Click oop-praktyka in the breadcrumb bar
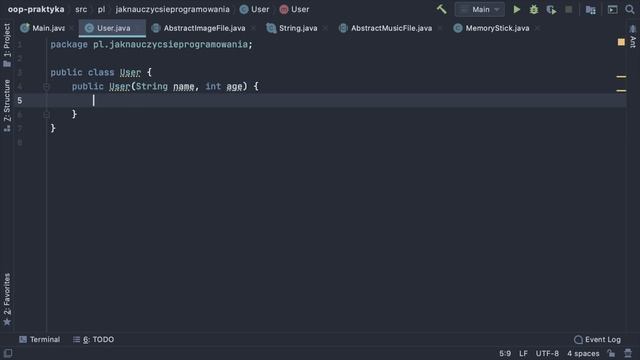Image resolution: width=640 pixels, height=360 pixels. pos(36,9)
